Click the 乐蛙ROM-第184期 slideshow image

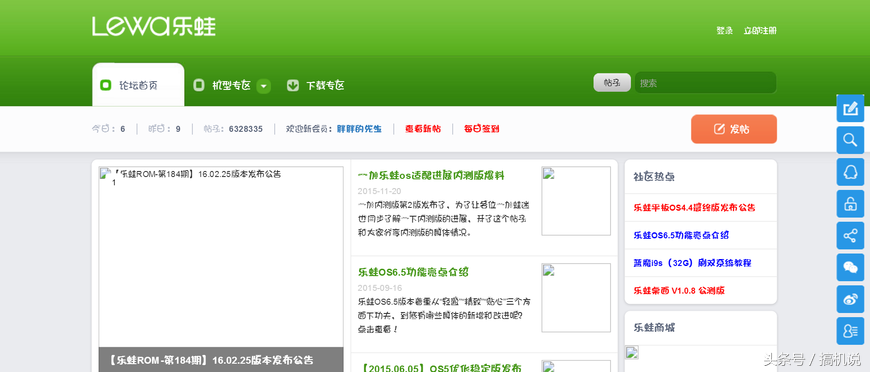point(221,257)
